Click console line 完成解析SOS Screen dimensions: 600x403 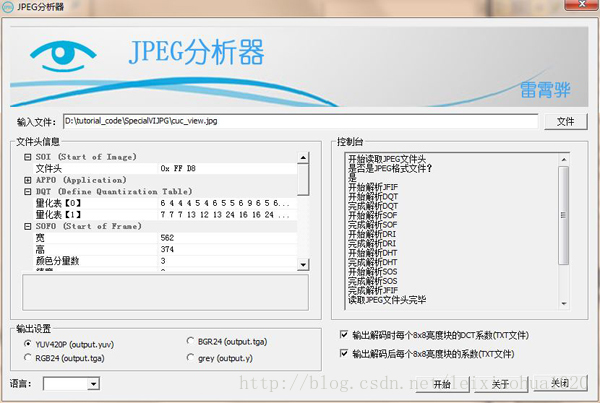click(373, 281)
